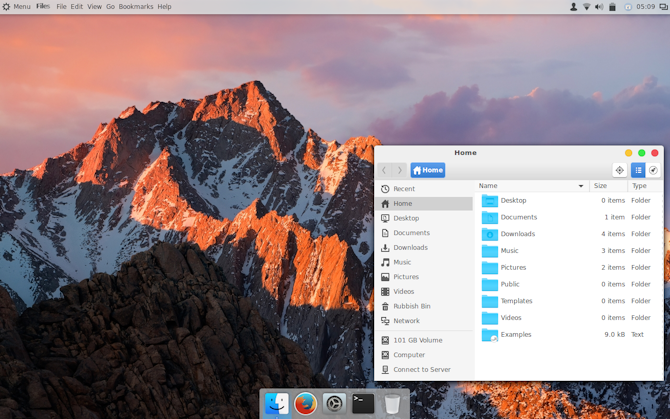Screen dimensions: 670x419
Task: Click the location target icon in the toolbar
Action: [x=619, y=170]
